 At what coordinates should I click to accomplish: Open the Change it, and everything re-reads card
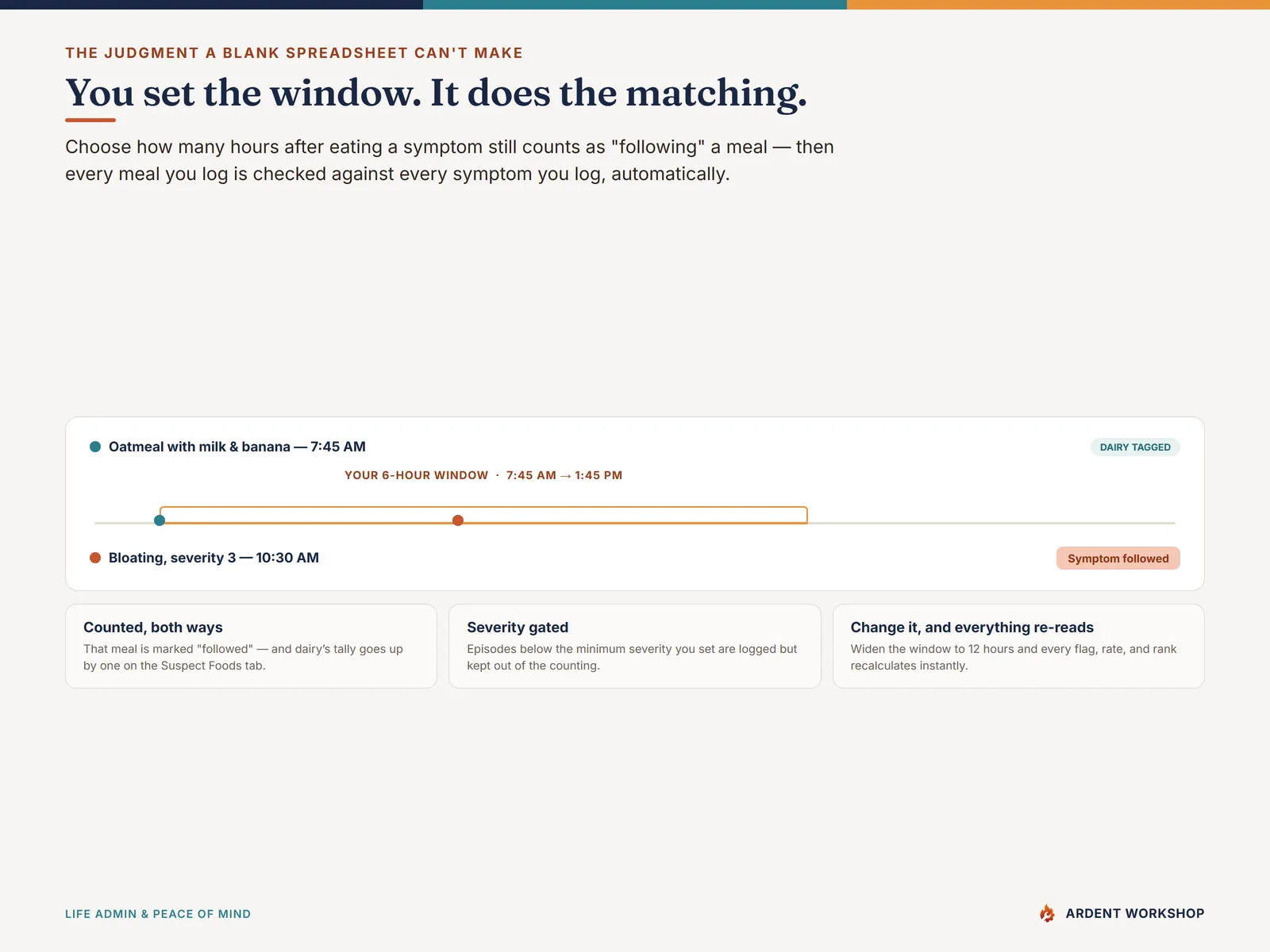pyautogui.click(x=1018, y=646)
